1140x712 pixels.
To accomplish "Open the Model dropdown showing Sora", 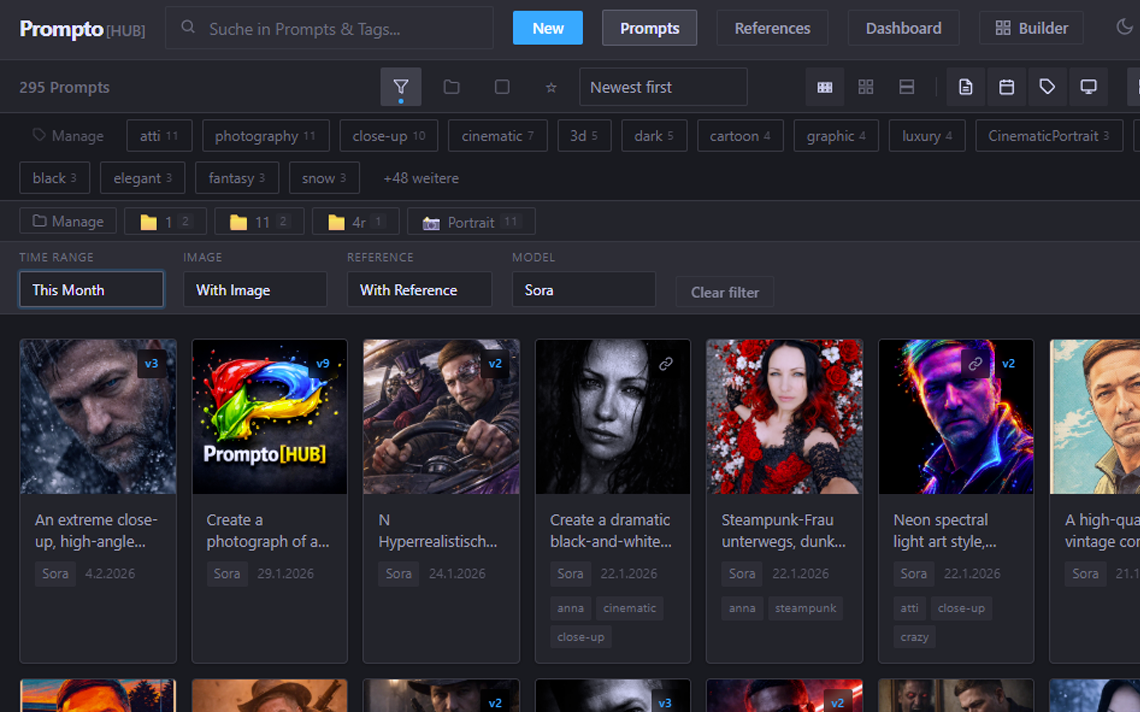I will coord(583,290).
